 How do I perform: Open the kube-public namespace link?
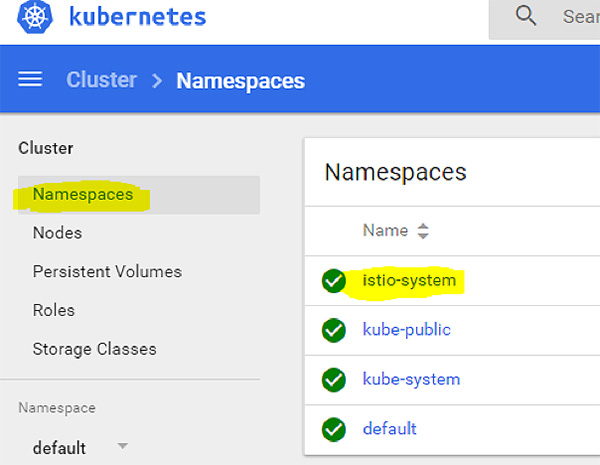[406, 330]
